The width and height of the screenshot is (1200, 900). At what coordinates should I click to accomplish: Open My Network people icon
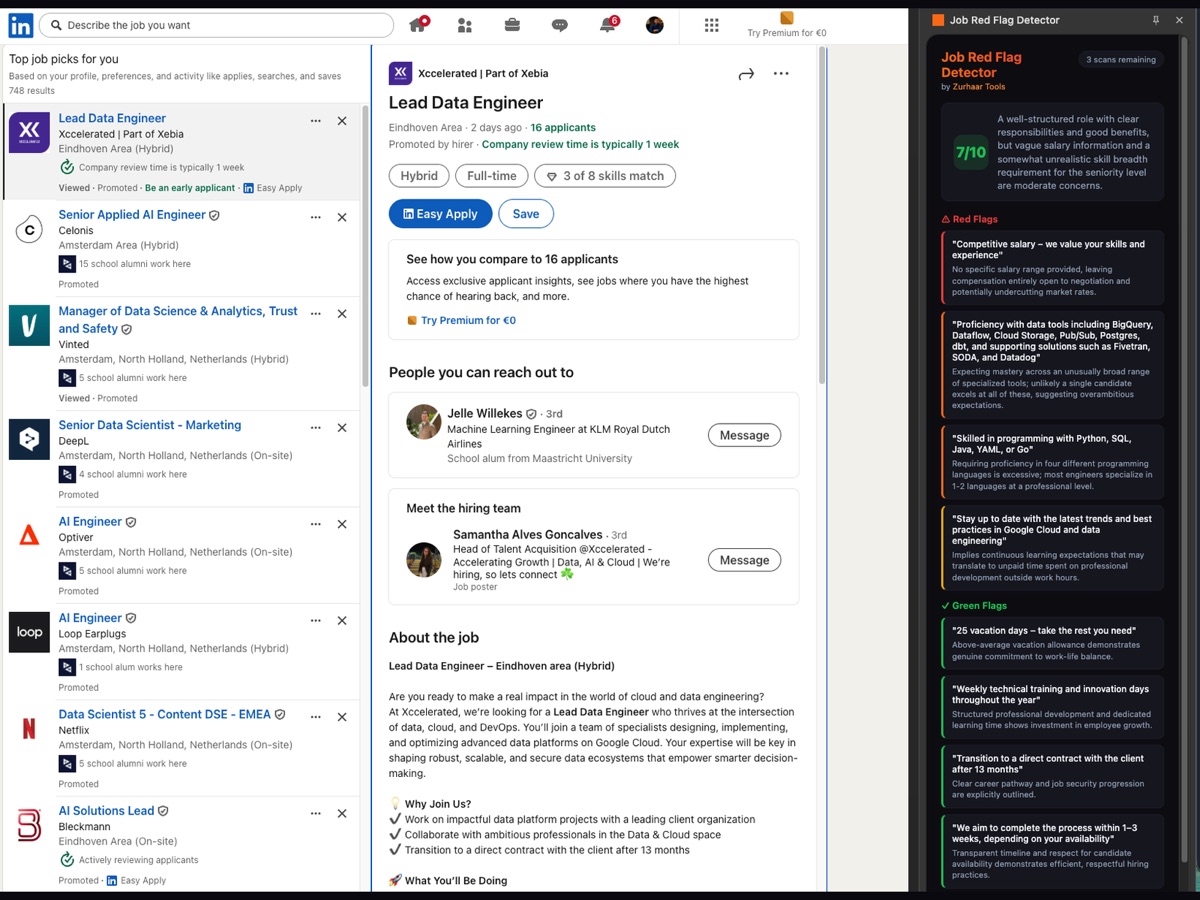(x=464, y=25)
